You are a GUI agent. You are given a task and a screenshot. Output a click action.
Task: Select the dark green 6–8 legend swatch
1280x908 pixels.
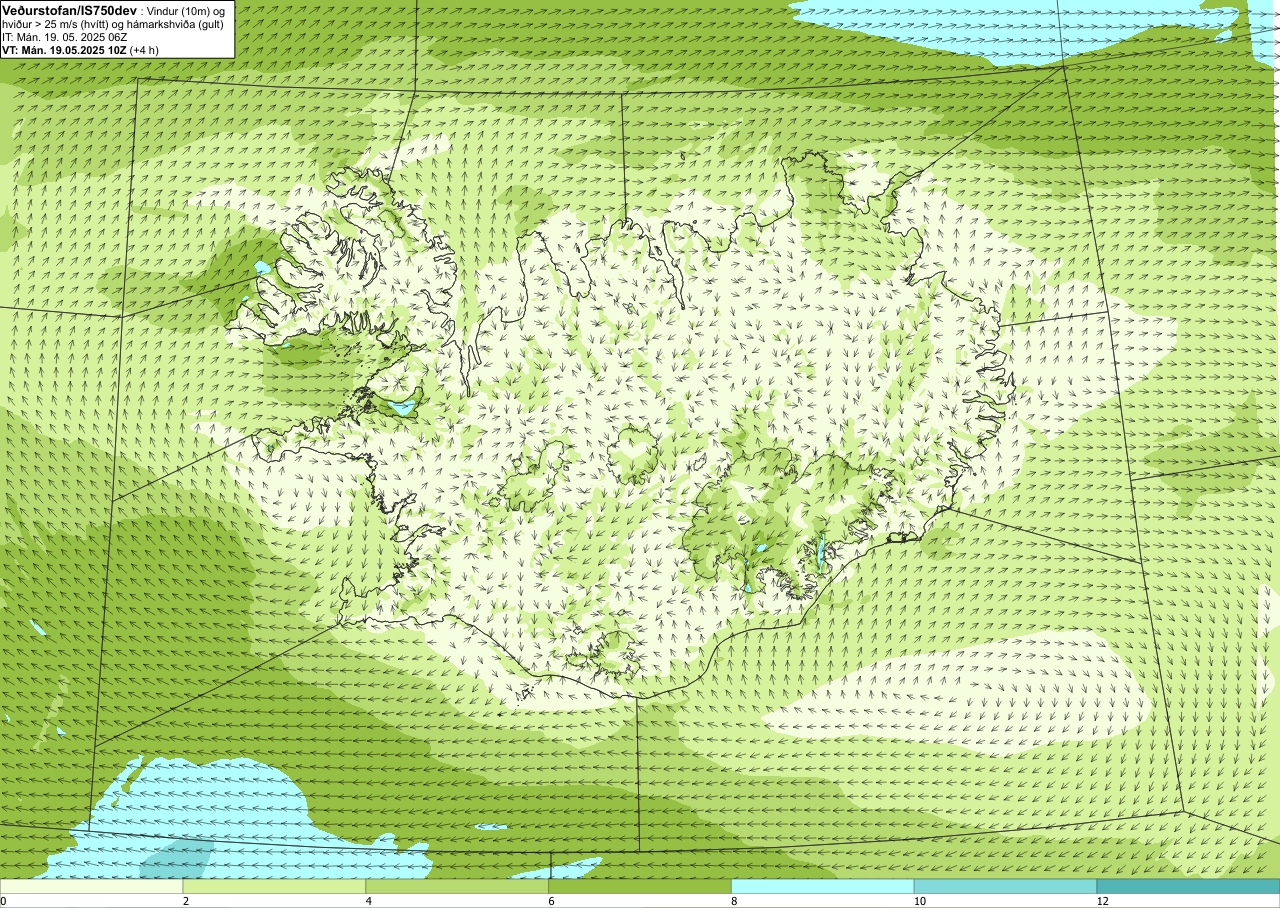coord(640,886)
